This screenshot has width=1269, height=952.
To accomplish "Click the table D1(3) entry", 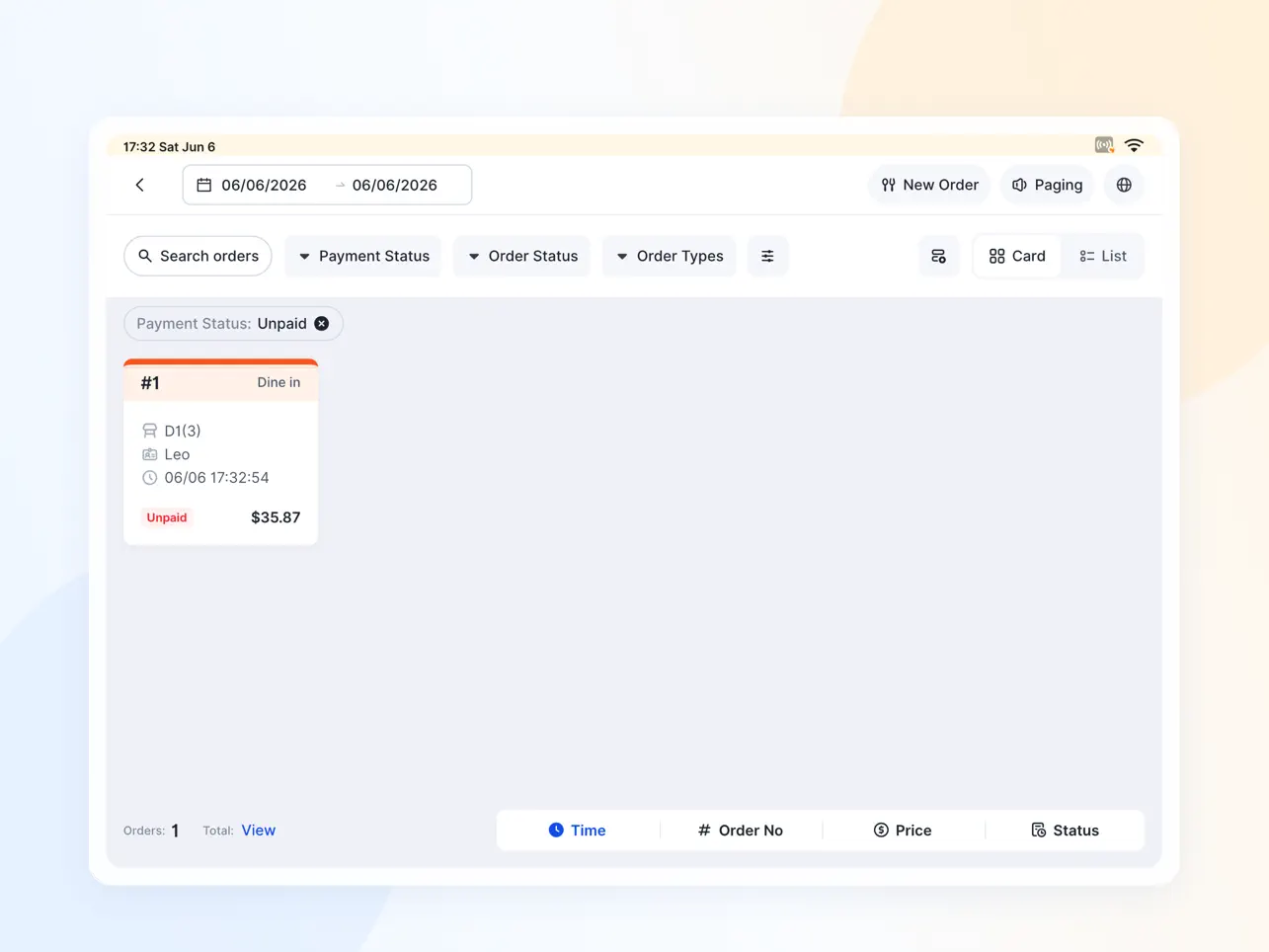I will 172,431.
